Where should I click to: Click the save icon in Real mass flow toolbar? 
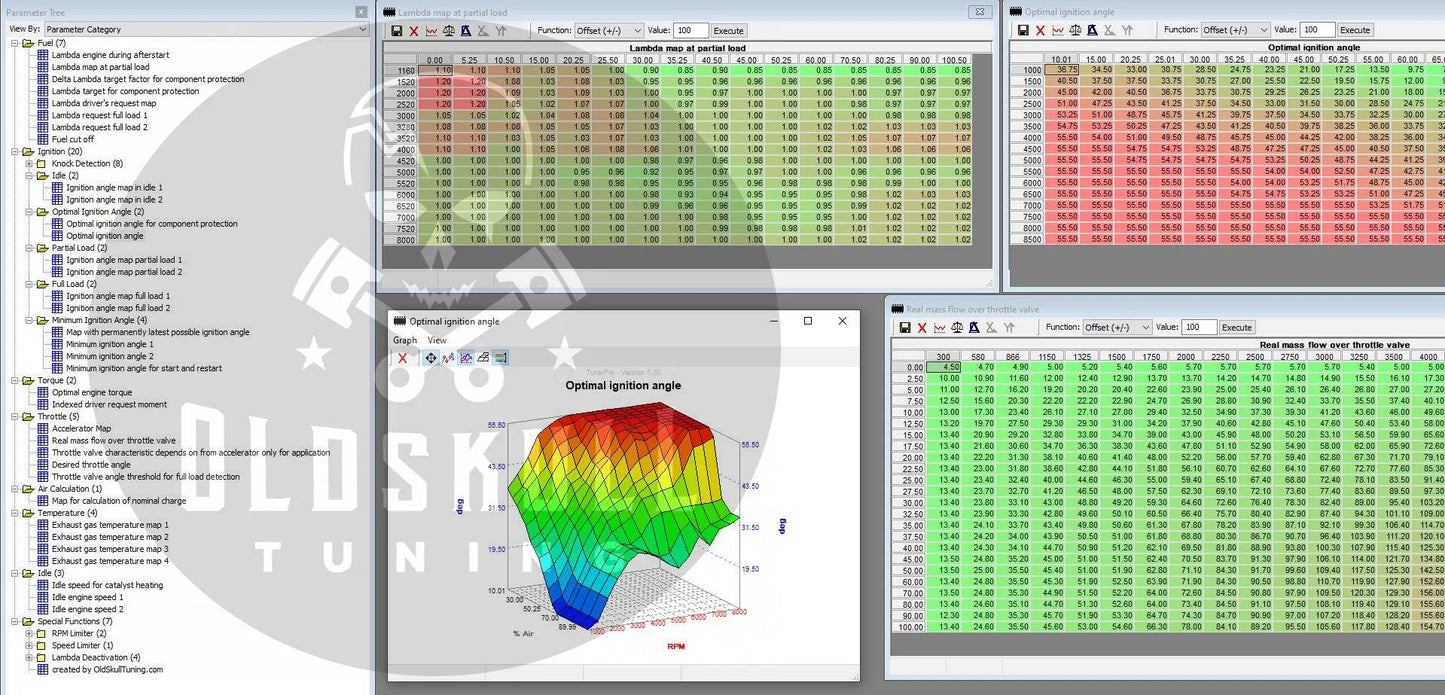pyautogui.click(x=905, y=327)
